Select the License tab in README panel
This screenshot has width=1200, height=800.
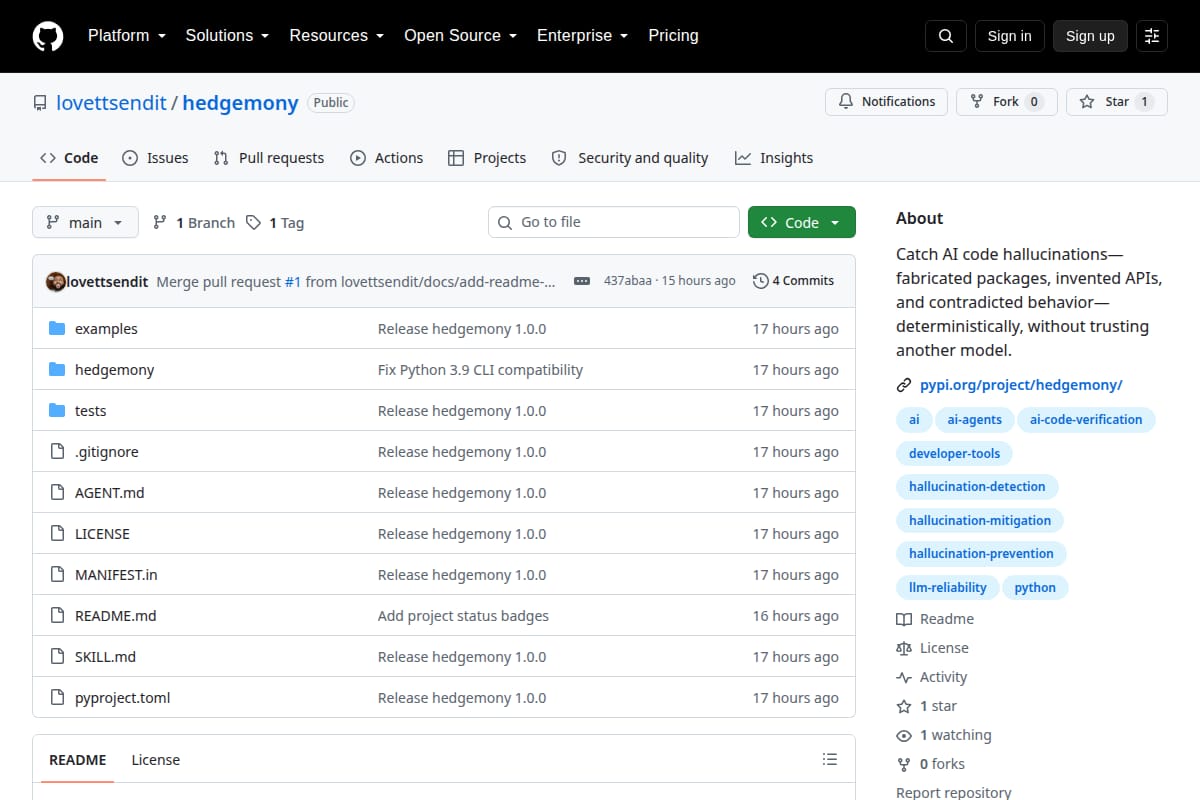click(x=156, y=760)
